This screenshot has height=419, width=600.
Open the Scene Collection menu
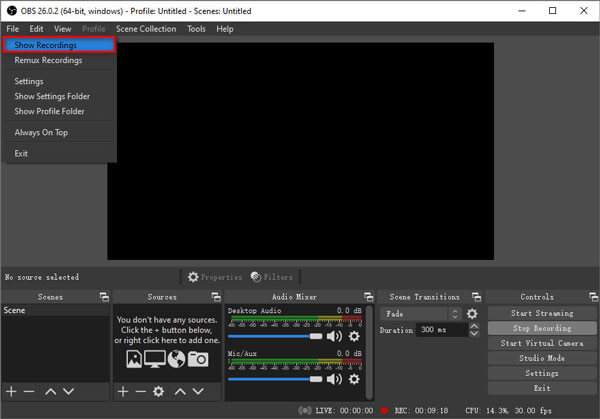(x=146, y=29)
